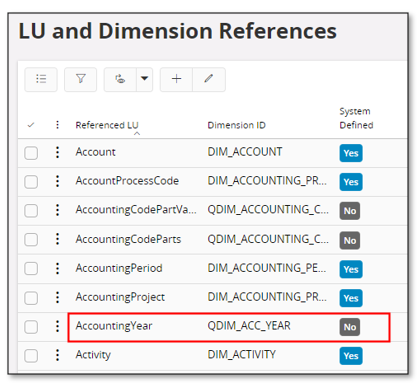Add a new record with plus icon
This screenshot has width=419, height=391.
click(176, 79)
